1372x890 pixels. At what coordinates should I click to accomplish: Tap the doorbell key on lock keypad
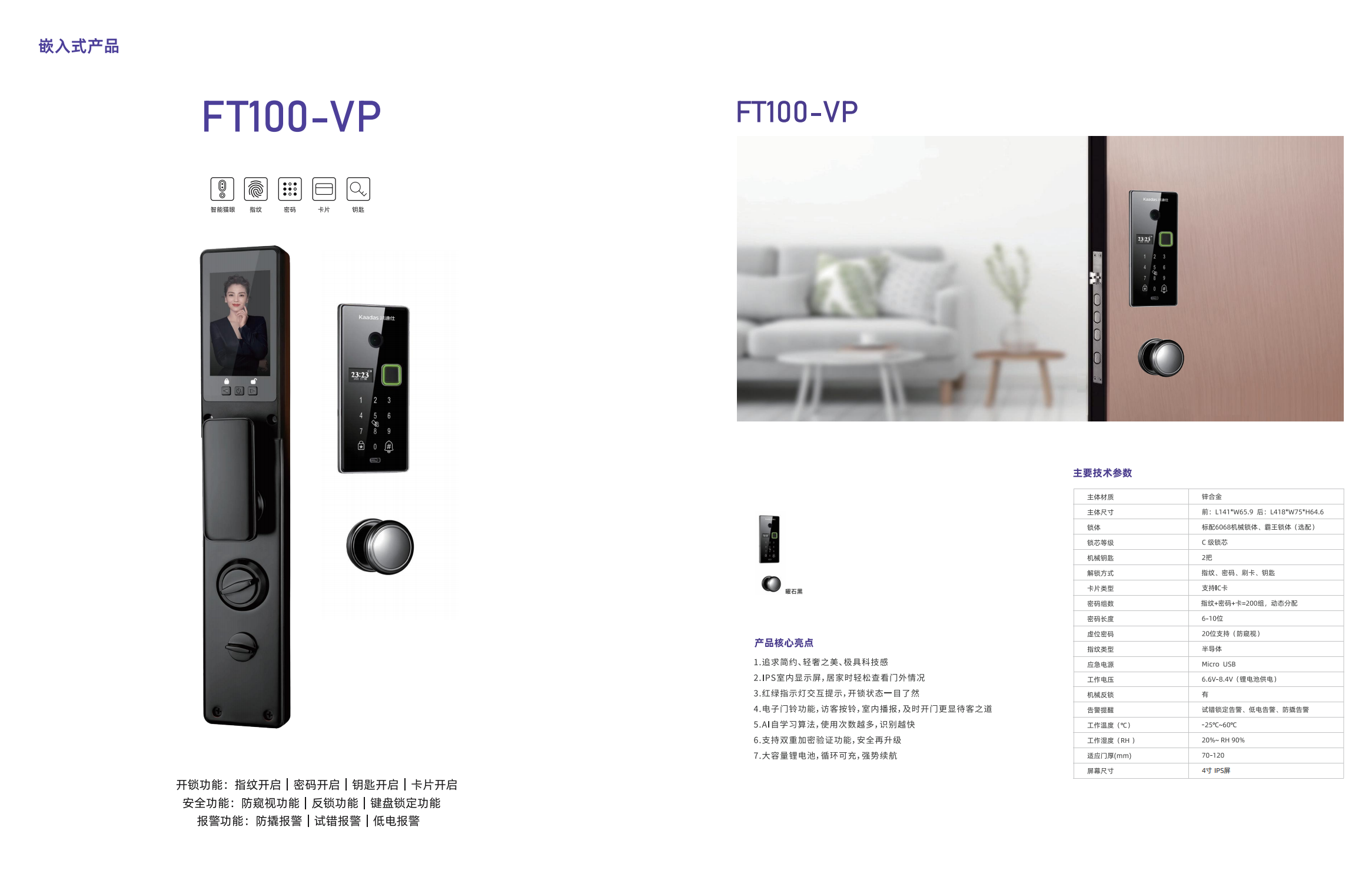[388, 446]
